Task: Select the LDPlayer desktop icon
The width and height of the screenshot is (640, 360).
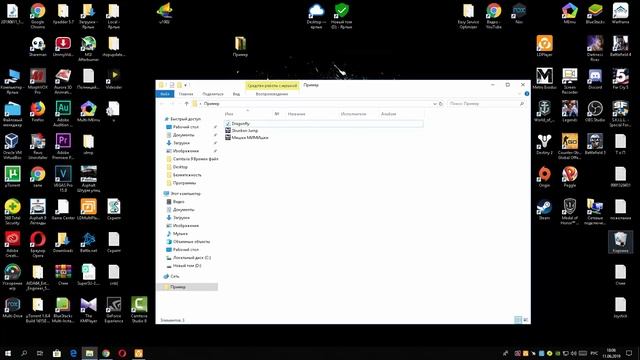Action: [544, 46]
